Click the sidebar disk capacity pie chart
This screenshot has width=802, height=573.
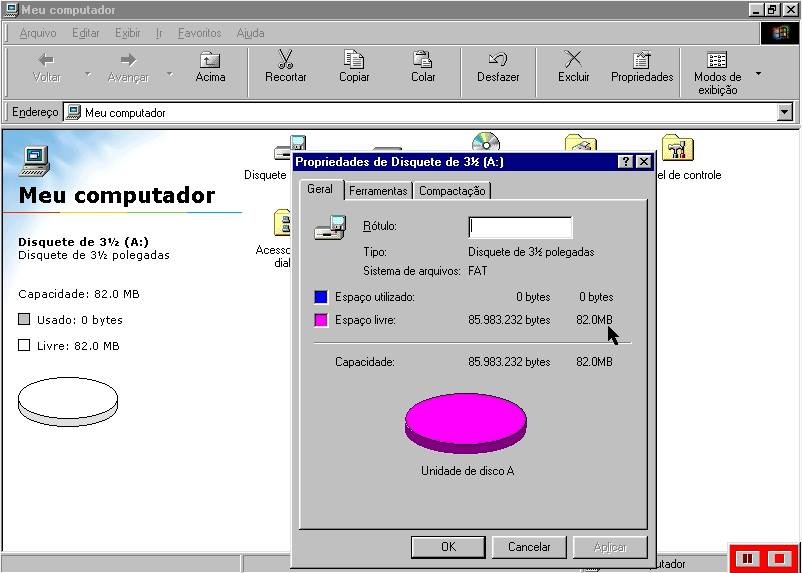click(68, 402)
